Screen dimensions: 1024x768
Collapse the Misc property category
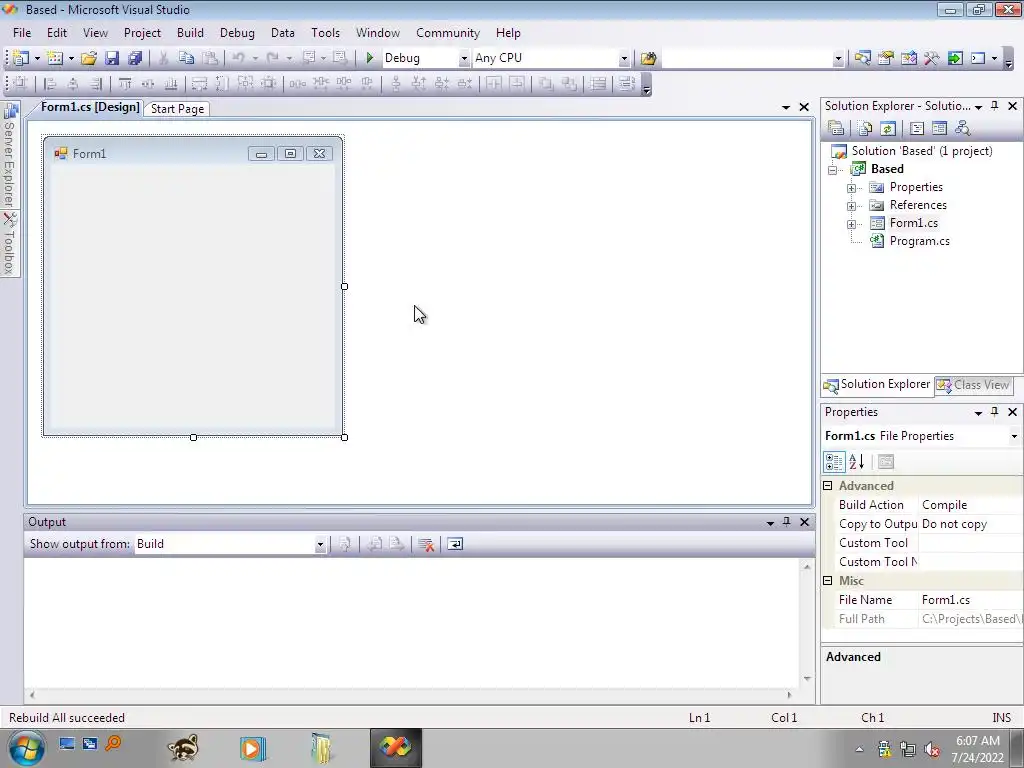pos(827,581)
